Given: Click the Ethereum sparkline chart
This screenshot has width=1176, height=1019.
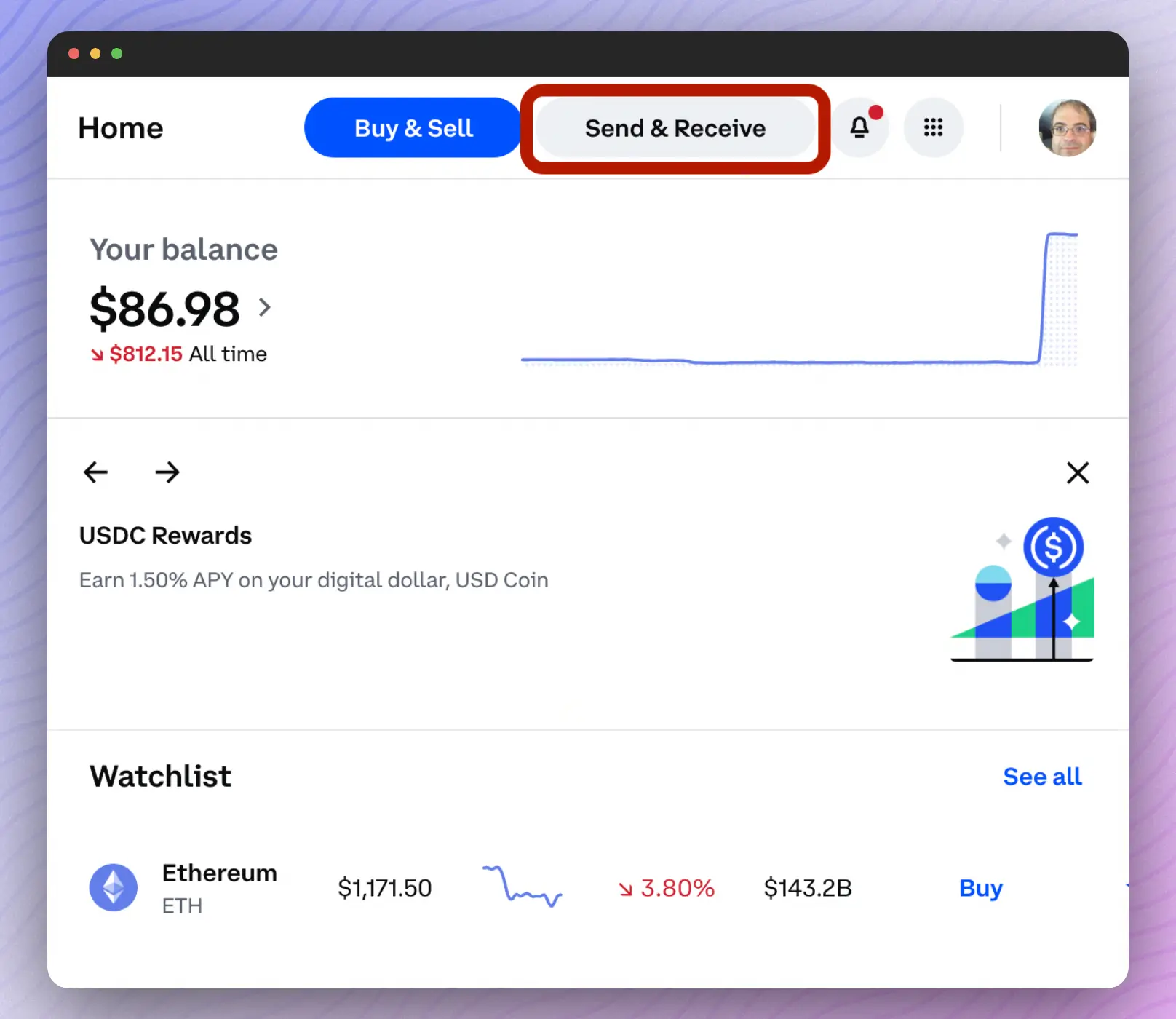Looking at the screenshot, I should pyautogui.click(x=522, y=886).
